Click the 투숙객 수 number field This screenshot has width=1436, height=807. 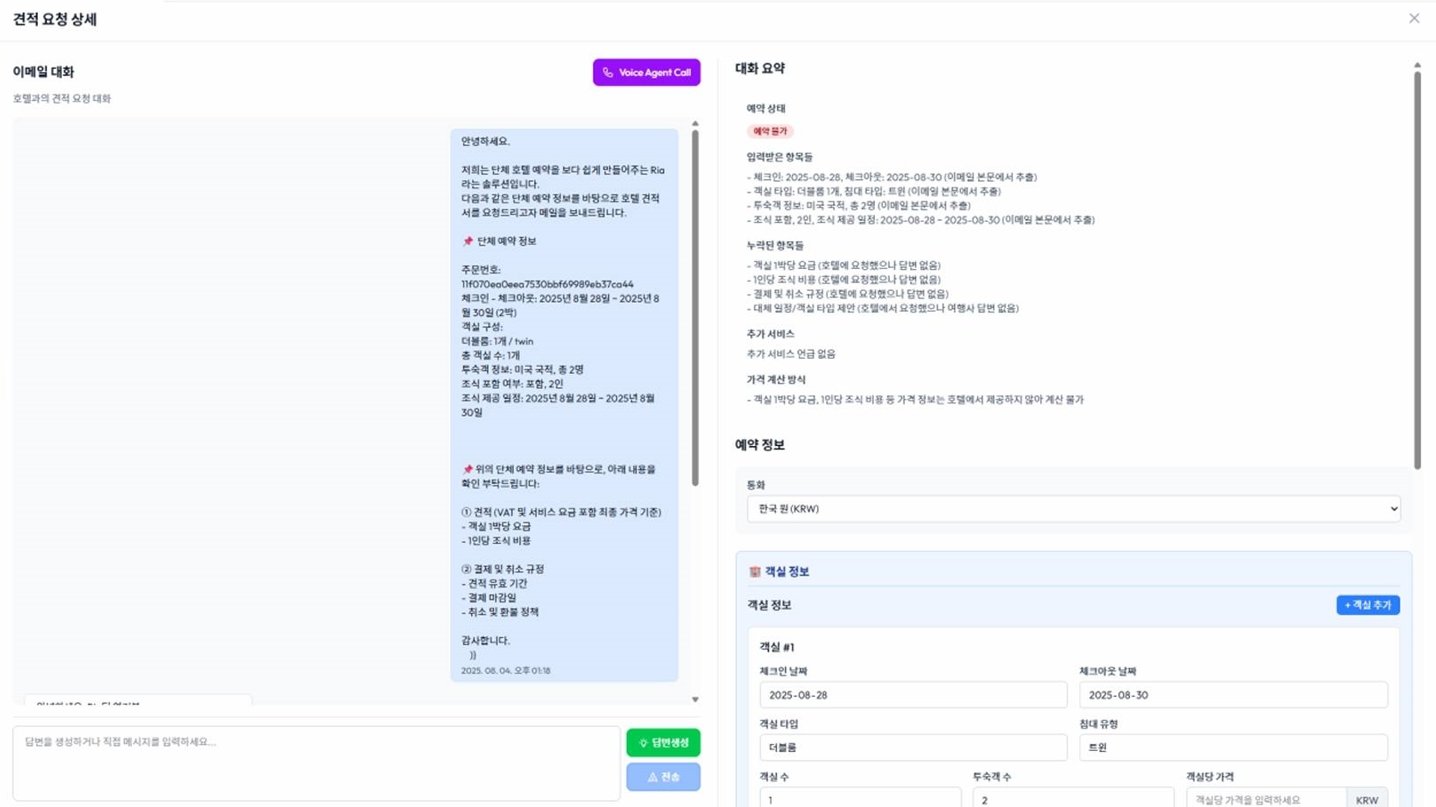pyautogui.click(x=1073, y=799)
